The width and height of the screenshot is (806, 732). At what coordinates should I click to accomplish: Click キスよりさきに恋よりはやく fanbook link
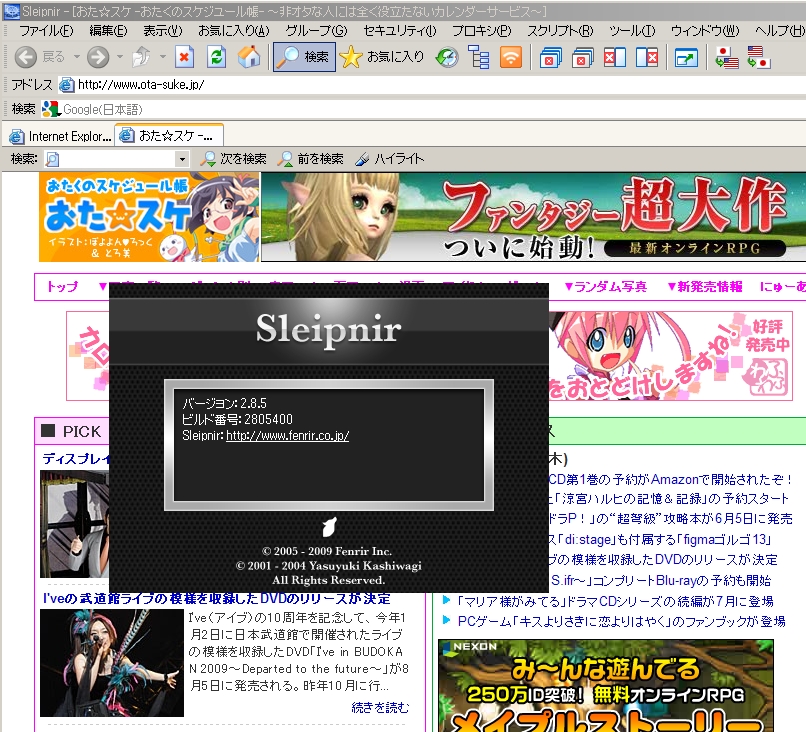tap(621, 621)
